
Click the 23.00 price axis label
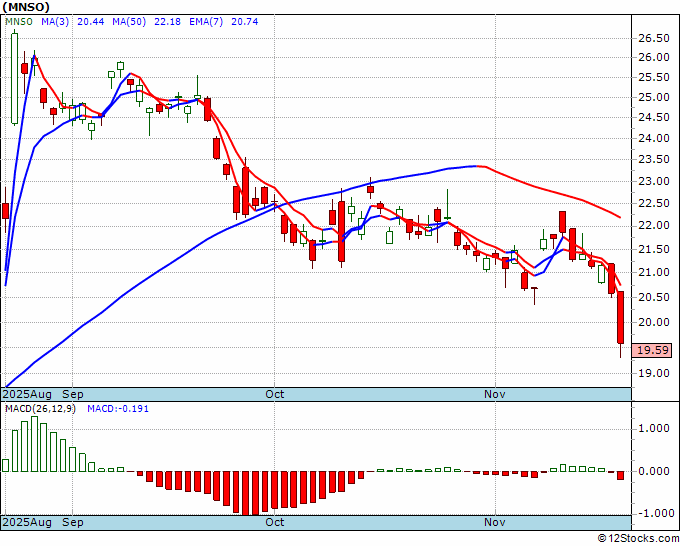point(654,181)
